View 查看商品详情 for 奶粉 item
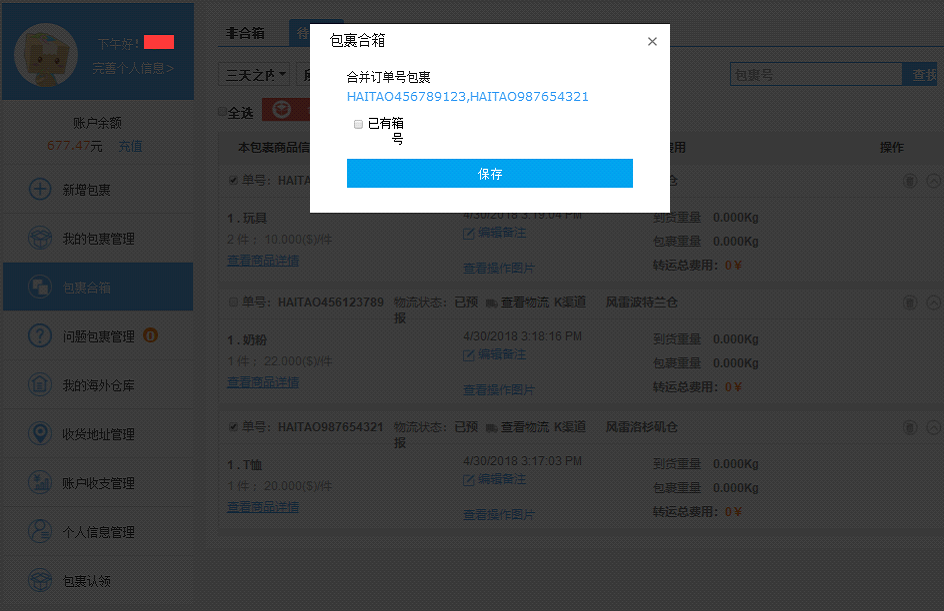The height and width of the screenshot is (611, 944). 263,382
